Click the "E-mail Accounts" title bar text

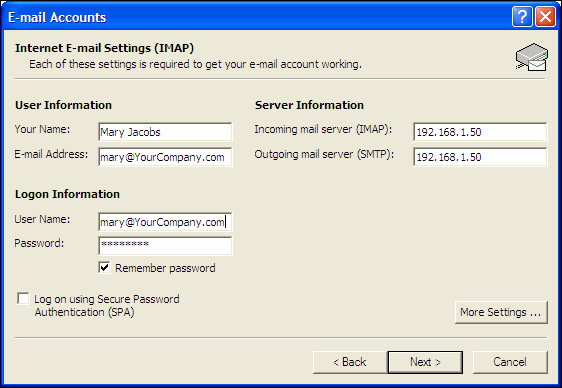click(x=57, y=17)
